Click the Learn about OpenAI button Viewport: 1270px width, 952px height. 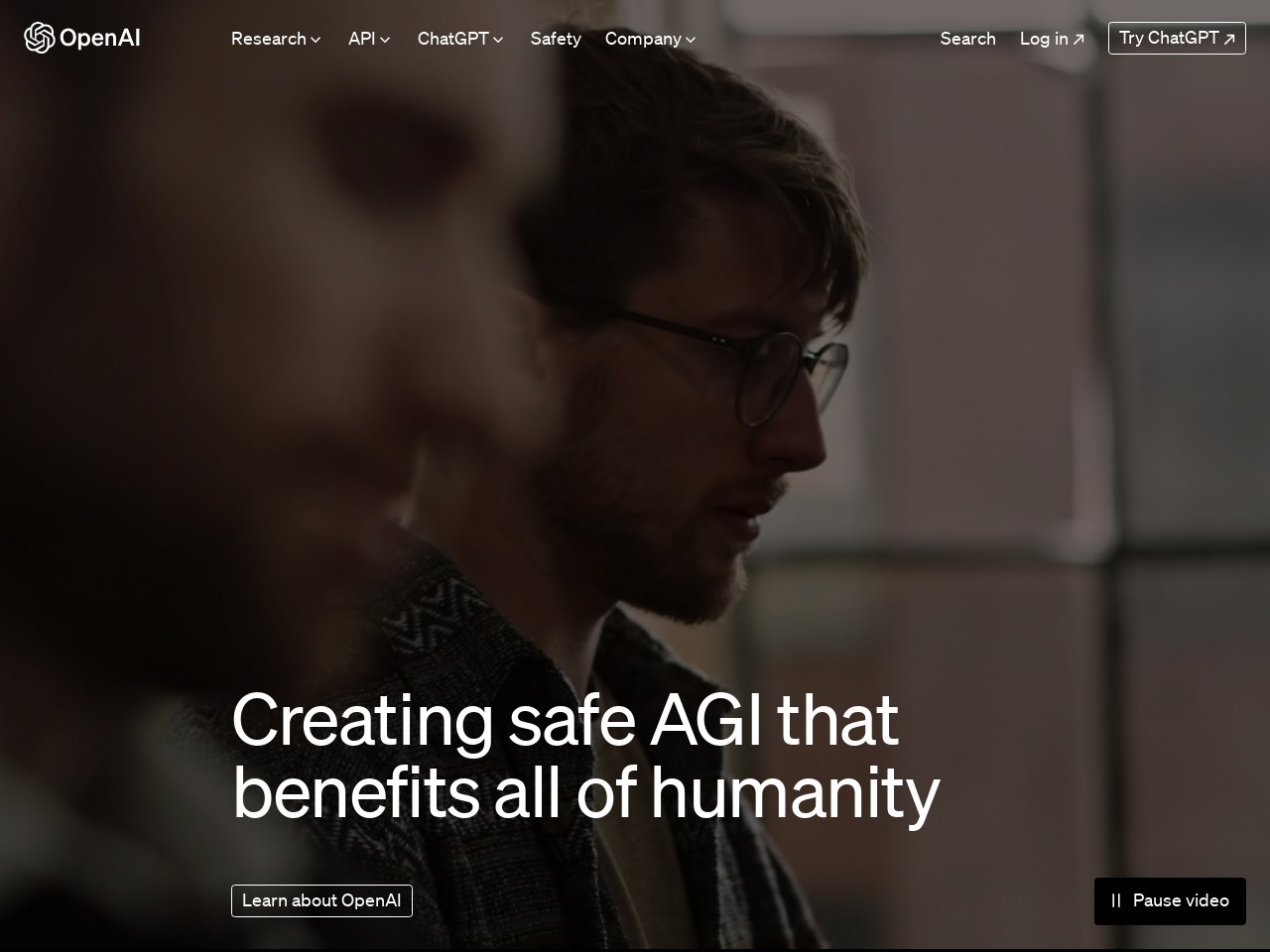[321, 900]
